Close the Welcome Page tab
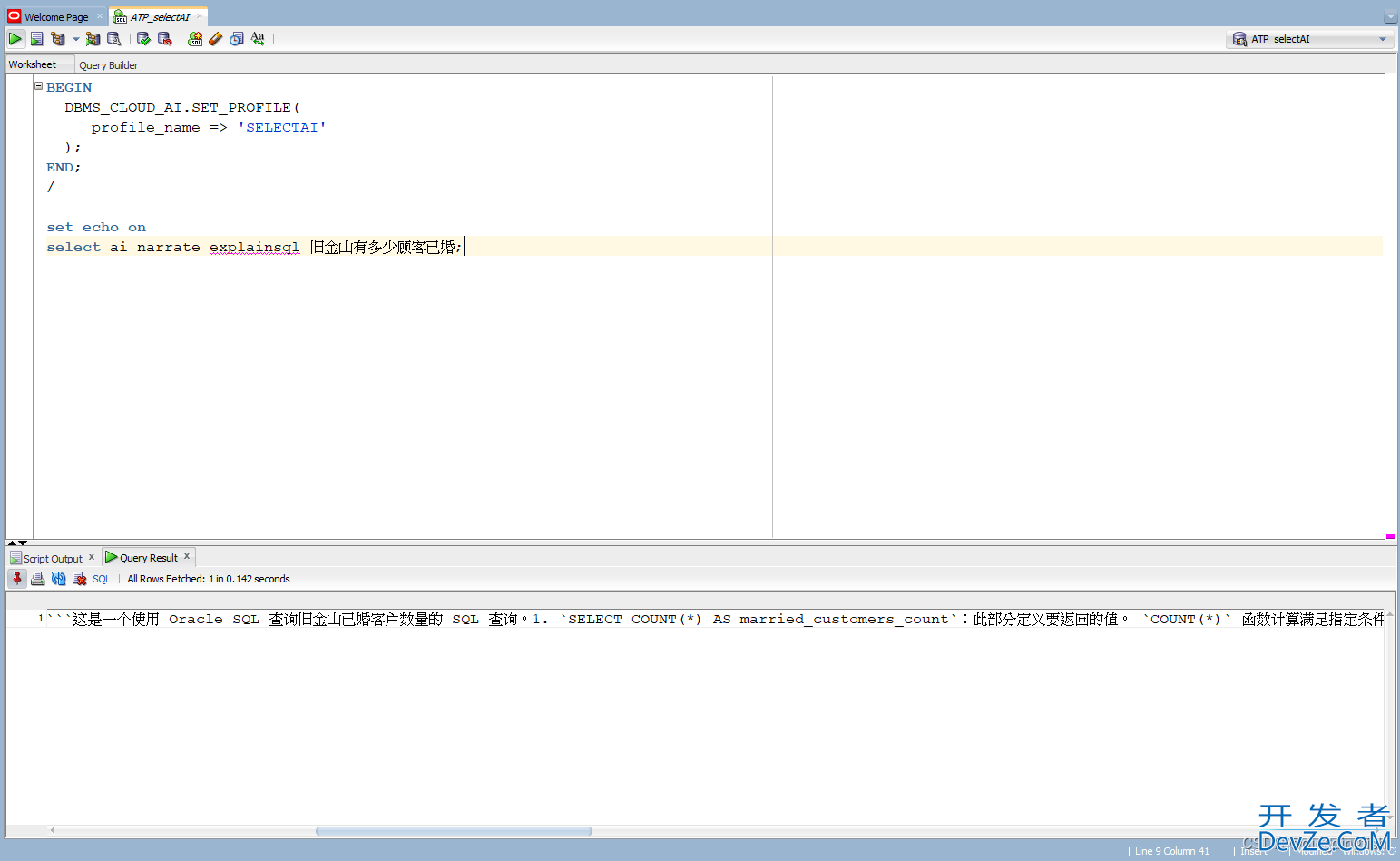Screen dimensions: 1400x861 100,16
